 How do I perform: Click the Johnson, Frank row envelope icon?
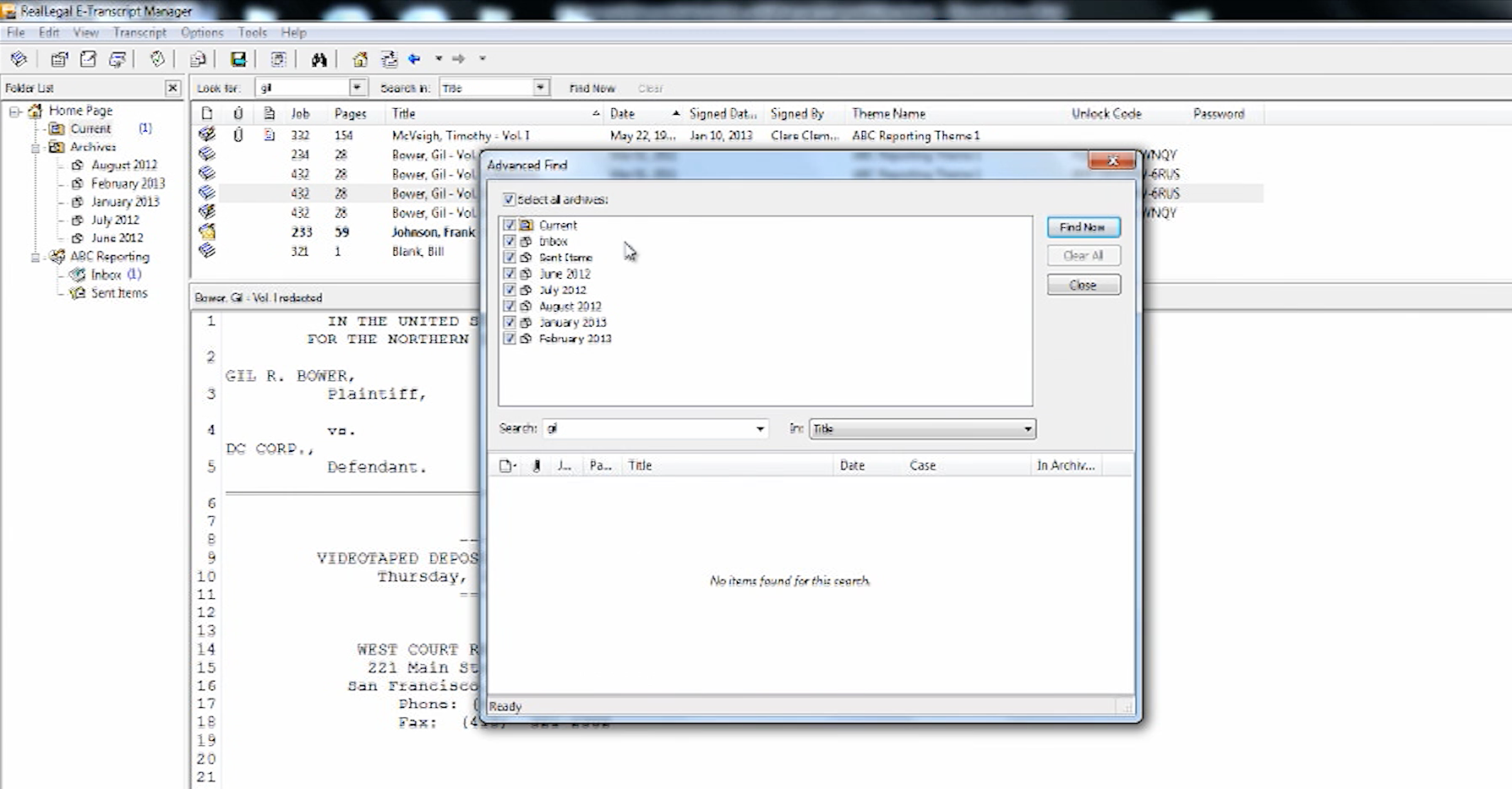207,232
